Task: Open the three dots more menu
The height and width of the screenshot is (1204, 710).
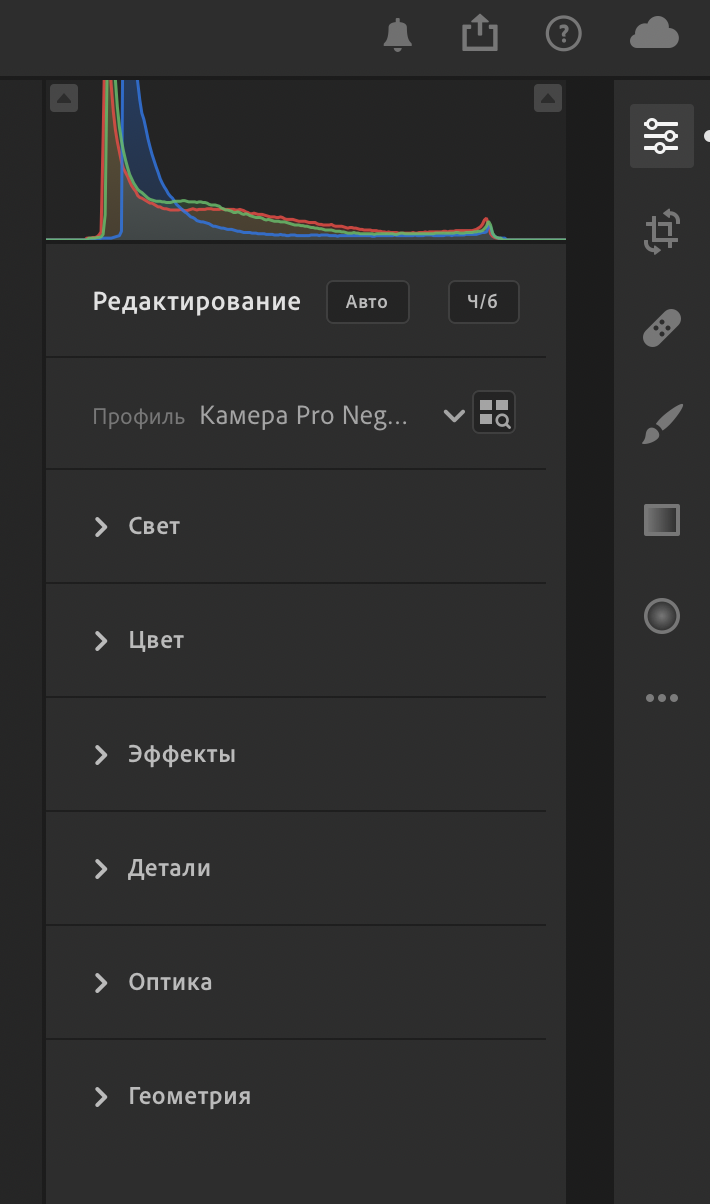Action: pyautogui.click(x=662, y=698)
